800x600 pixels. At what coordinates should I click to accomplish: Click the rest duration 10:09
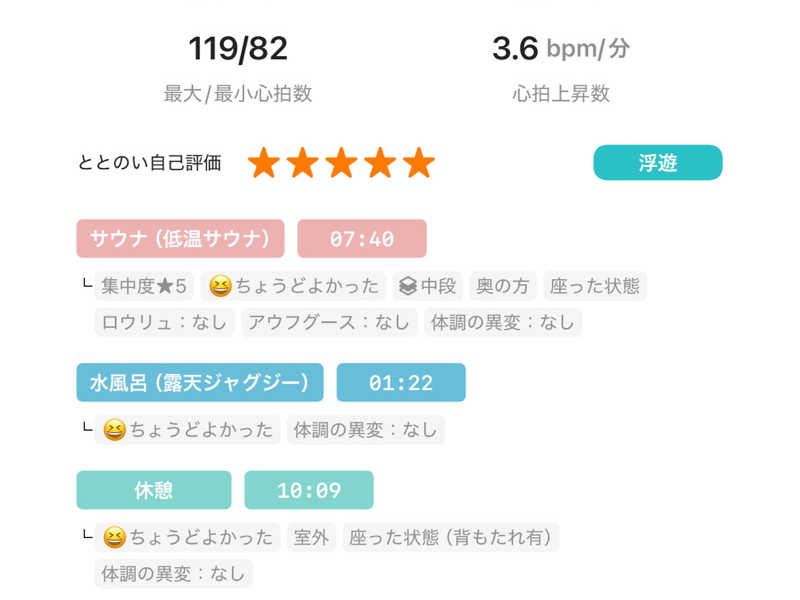(x=308, y=490)
